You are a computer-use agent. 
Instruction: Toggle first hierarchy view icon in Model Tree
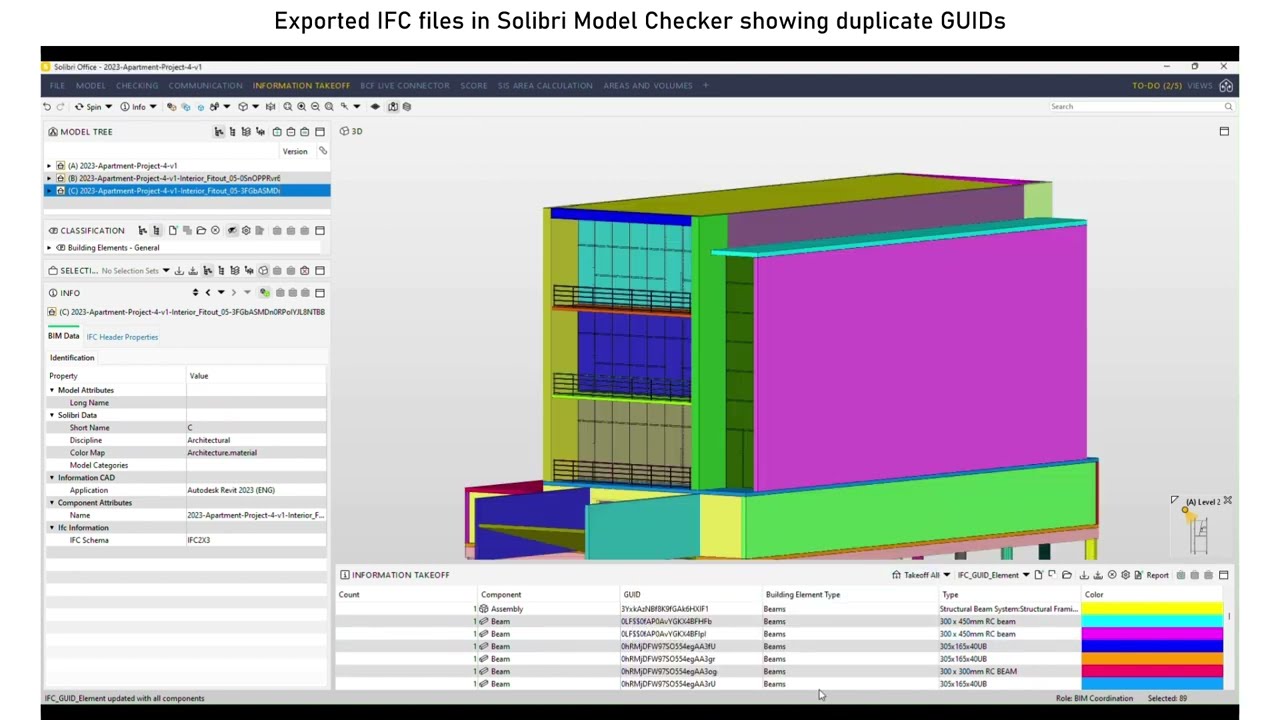(219, 132)
